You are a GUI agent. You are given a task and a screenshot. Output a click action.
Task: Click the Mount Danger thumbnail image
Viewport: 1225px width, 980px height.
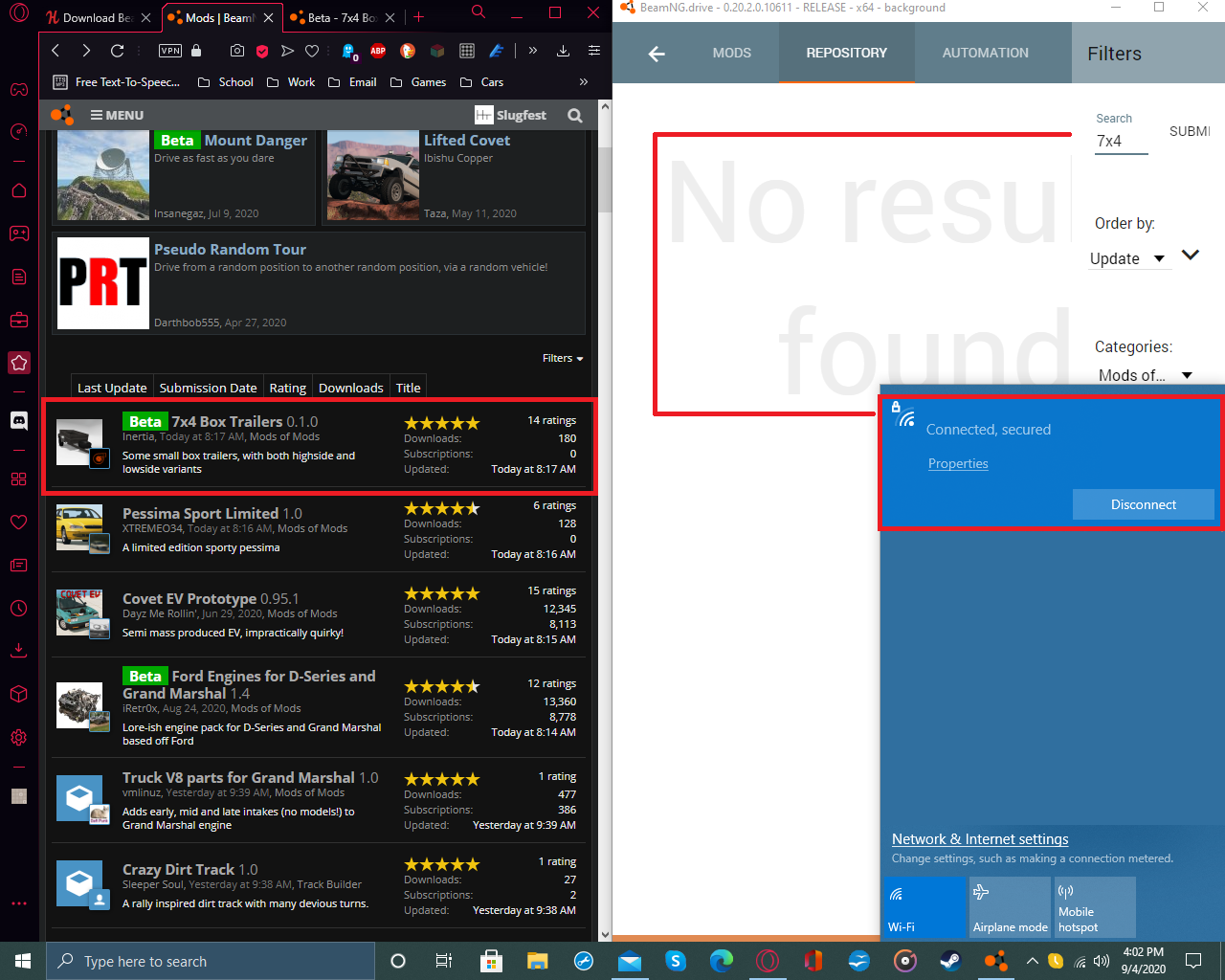tap(103, 176)
